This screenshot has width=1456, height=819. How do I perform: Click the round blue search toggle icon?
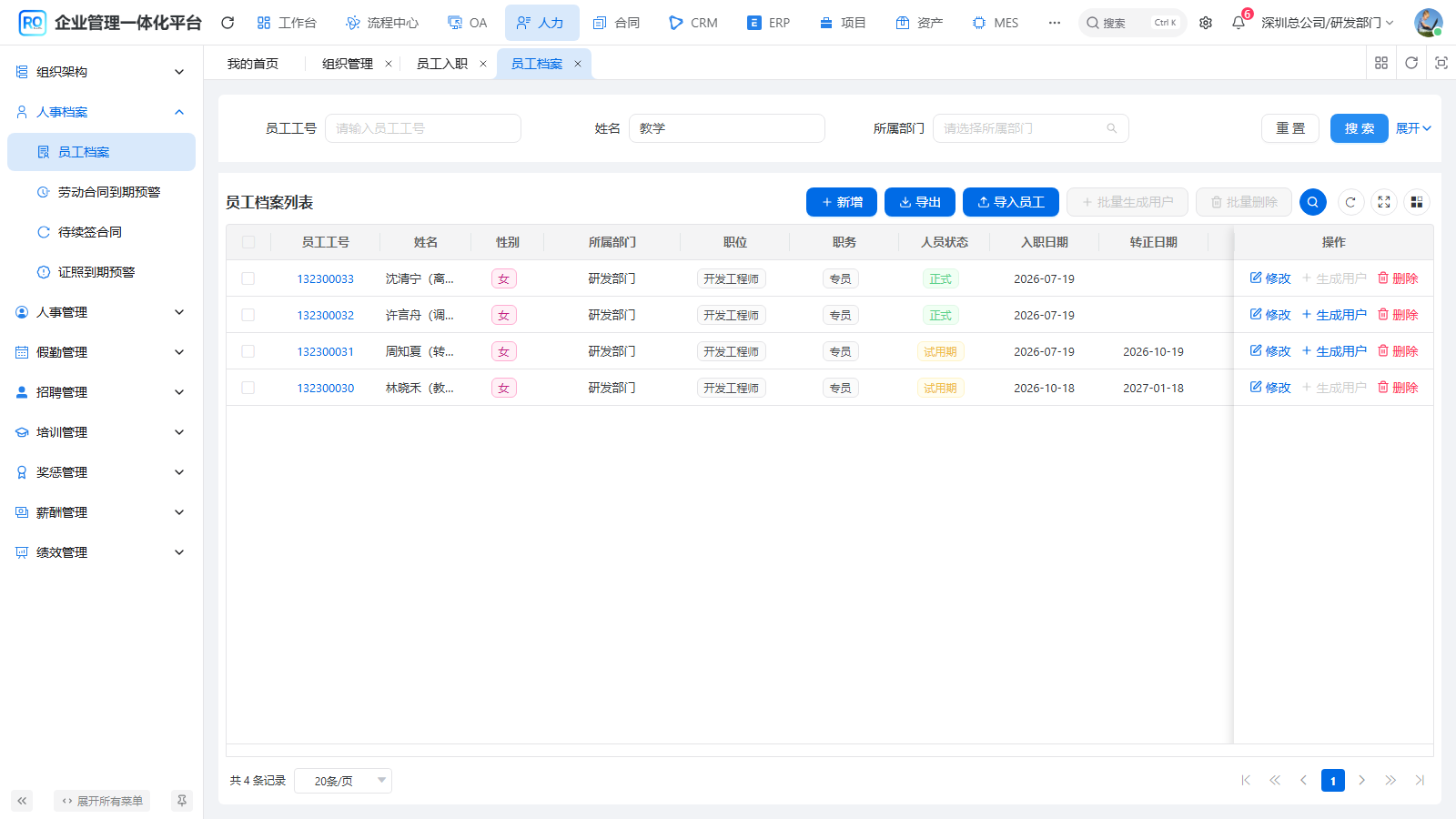pyautogui.click(x=1313, y=202)
